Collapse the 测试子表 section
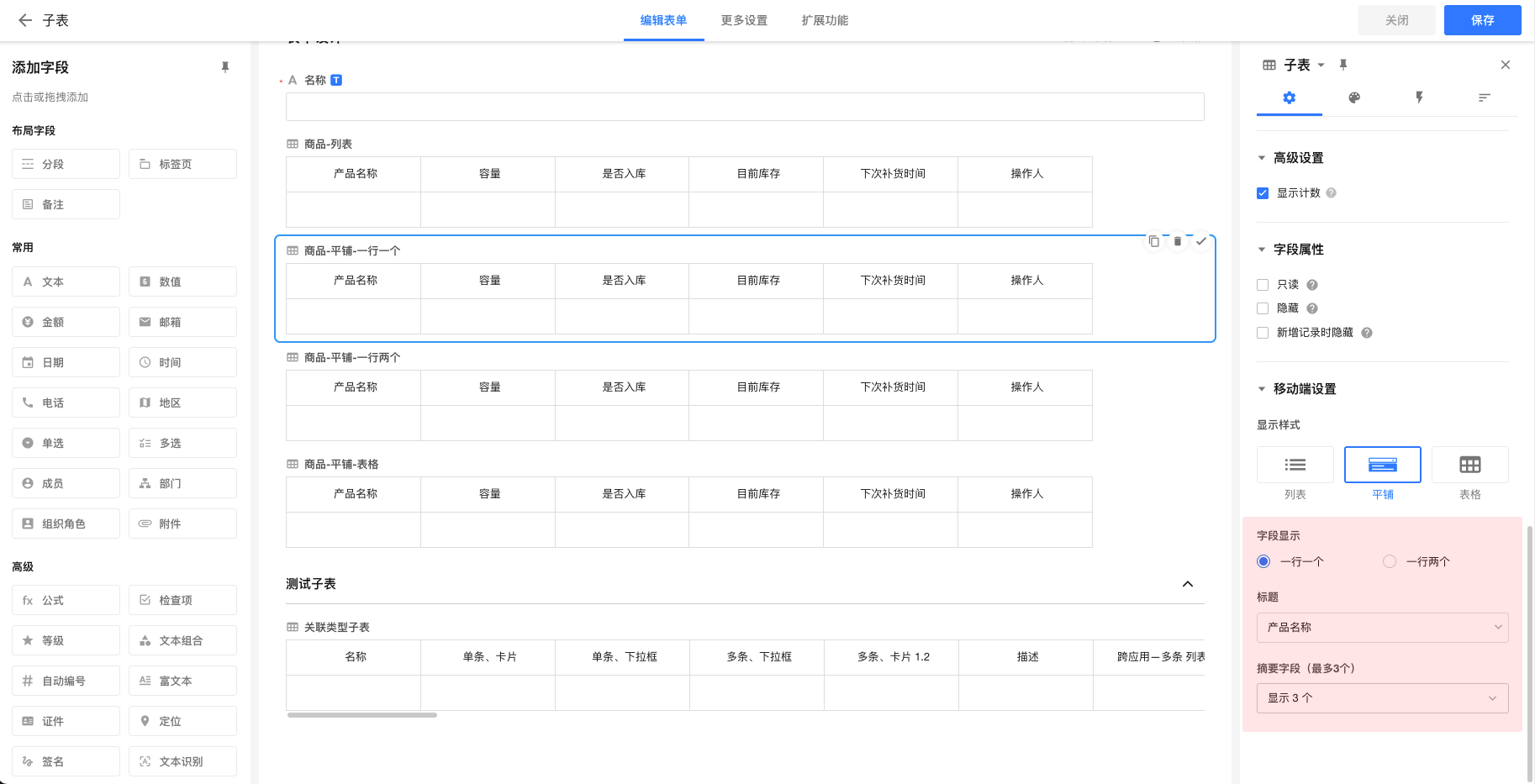This screenshot has height=784, width=1535. click(x=1188, y=584)
